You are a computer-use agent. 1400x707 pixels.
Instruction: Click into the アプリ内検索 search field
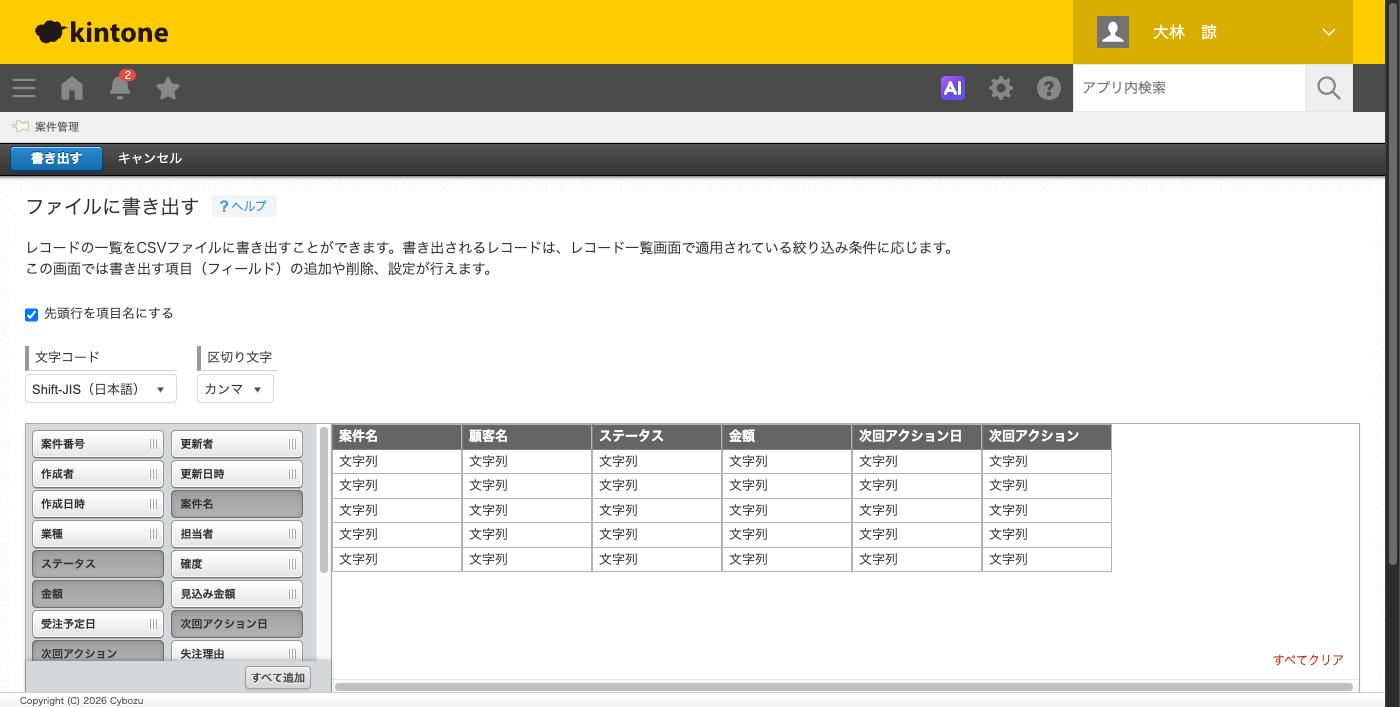[1189, 88]
